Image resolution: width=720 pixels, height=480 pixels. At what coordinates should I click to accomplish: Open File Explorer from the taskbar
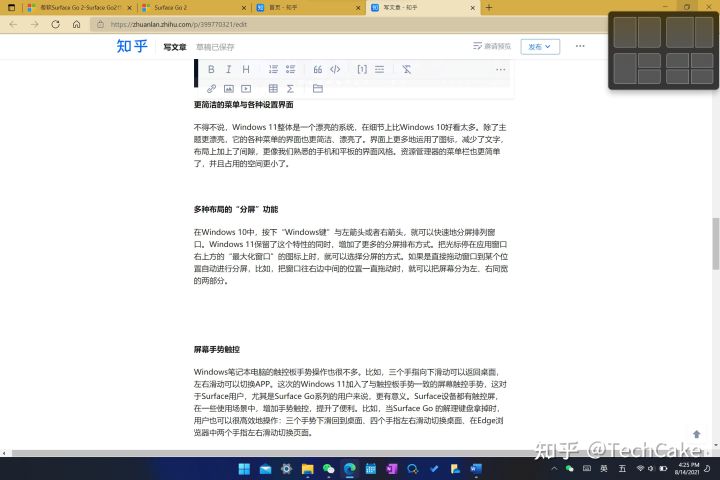click(308, 469)
